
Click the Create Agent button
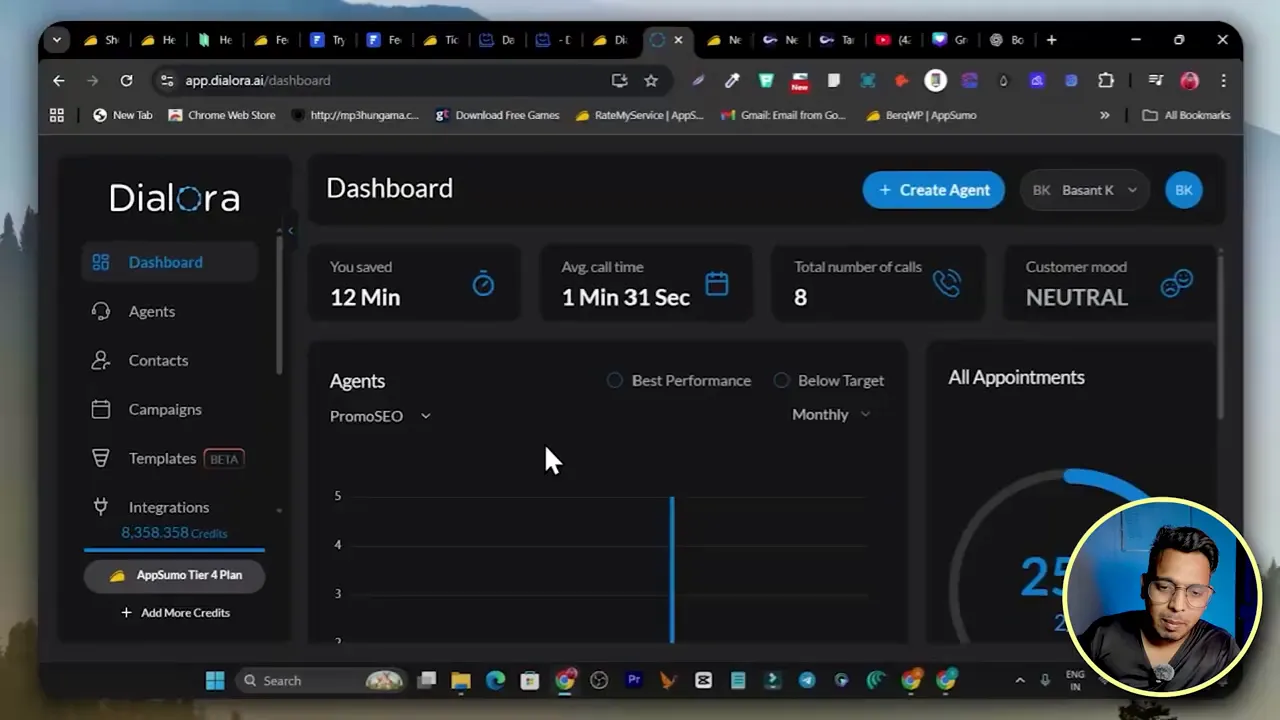pos(932,190)
